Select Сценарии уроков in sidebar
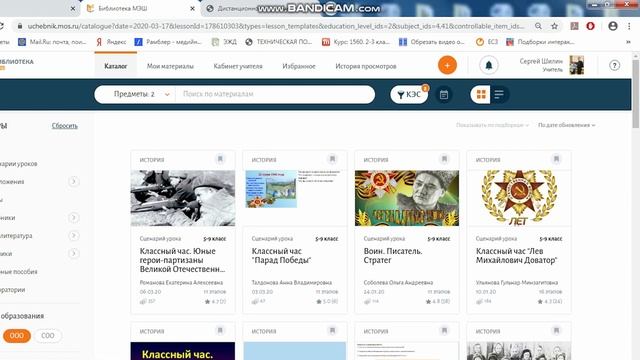 (x=19, y=164)
